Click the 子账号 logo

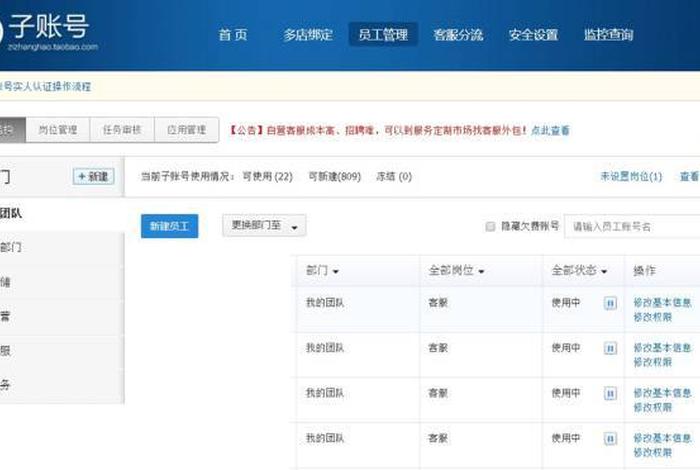[x=48, y=30]
